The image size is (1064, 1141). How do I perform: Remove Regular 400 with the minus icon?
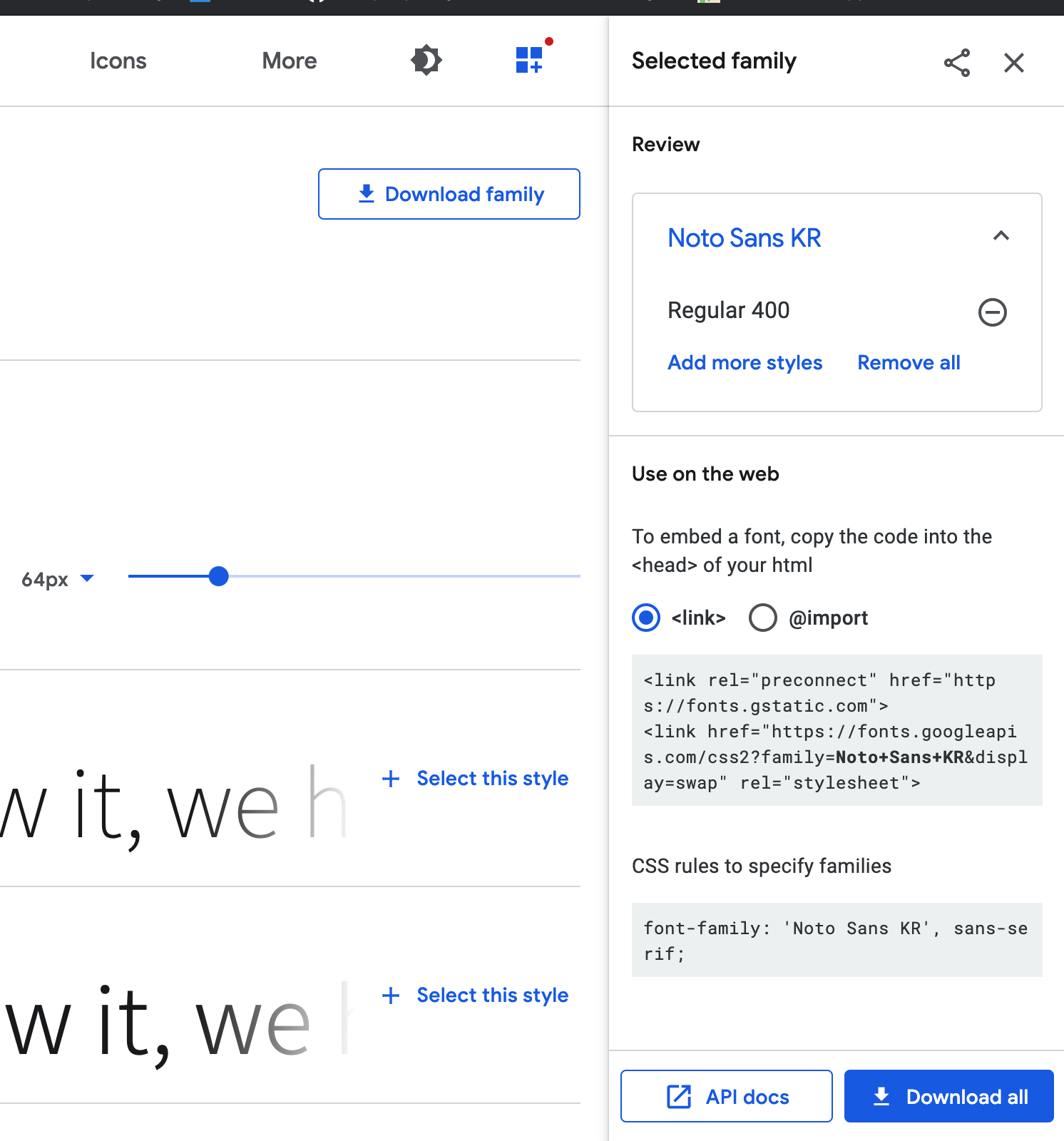[x=992, y=312]
